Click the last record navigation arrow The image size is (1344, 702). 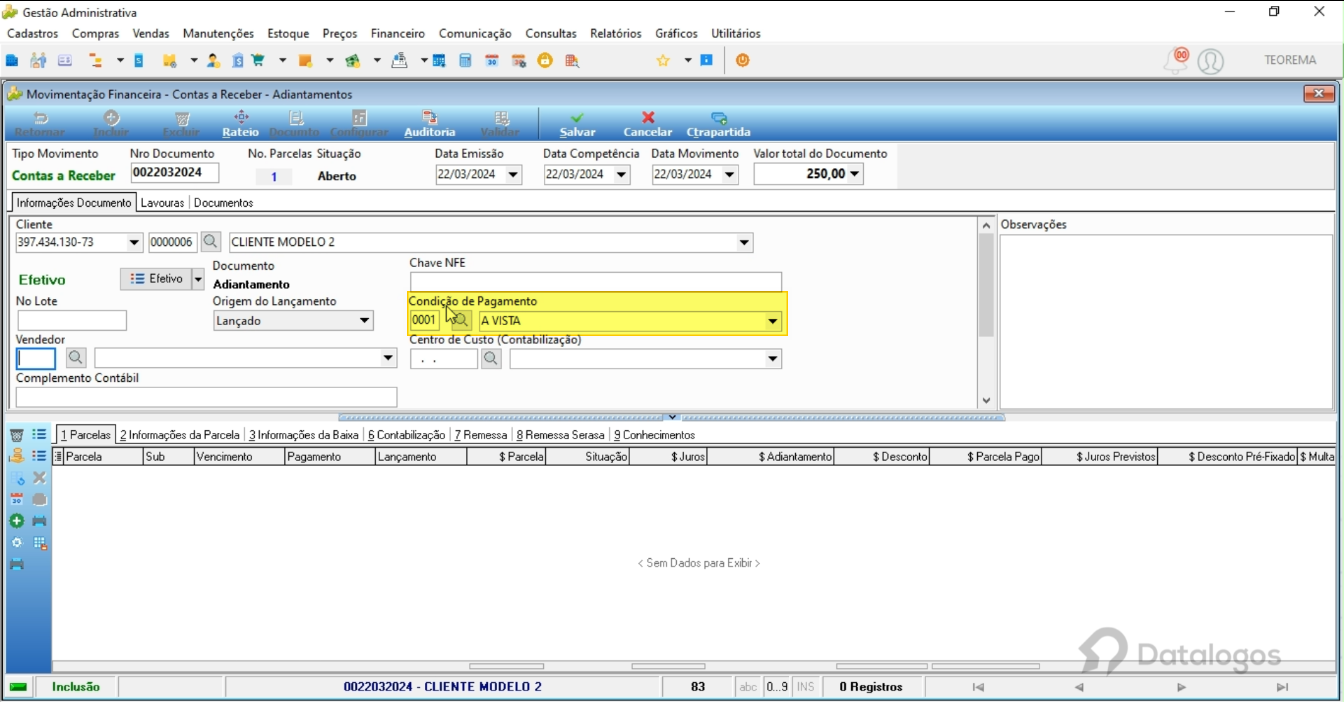click(x=1282, y=687)
